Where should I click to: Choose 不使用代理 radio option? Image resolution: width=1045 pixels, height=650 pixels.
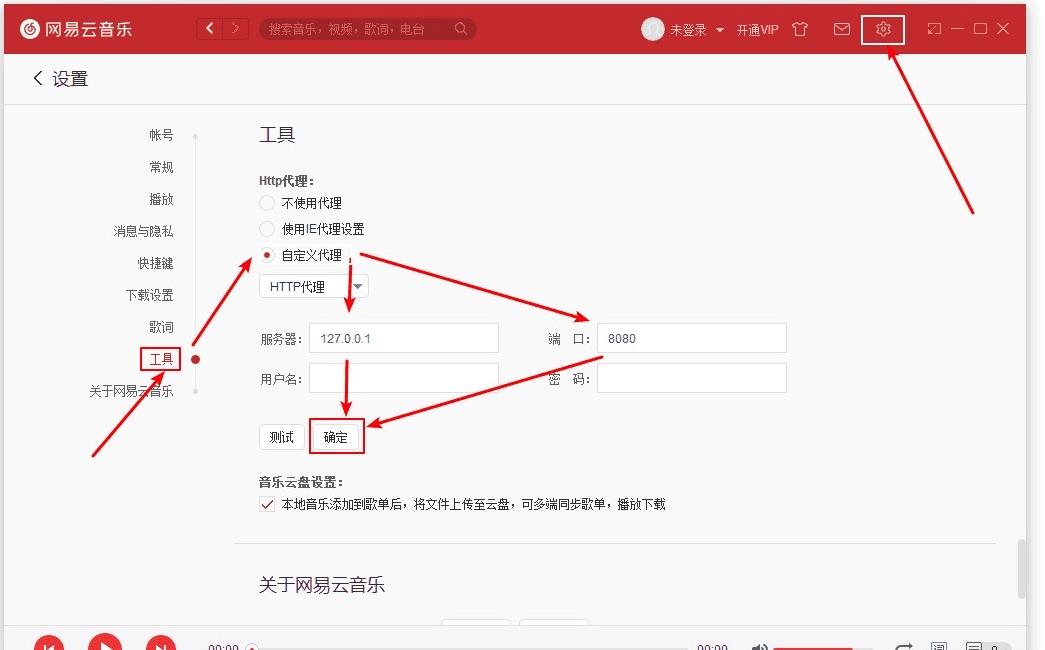coord(267,203)
